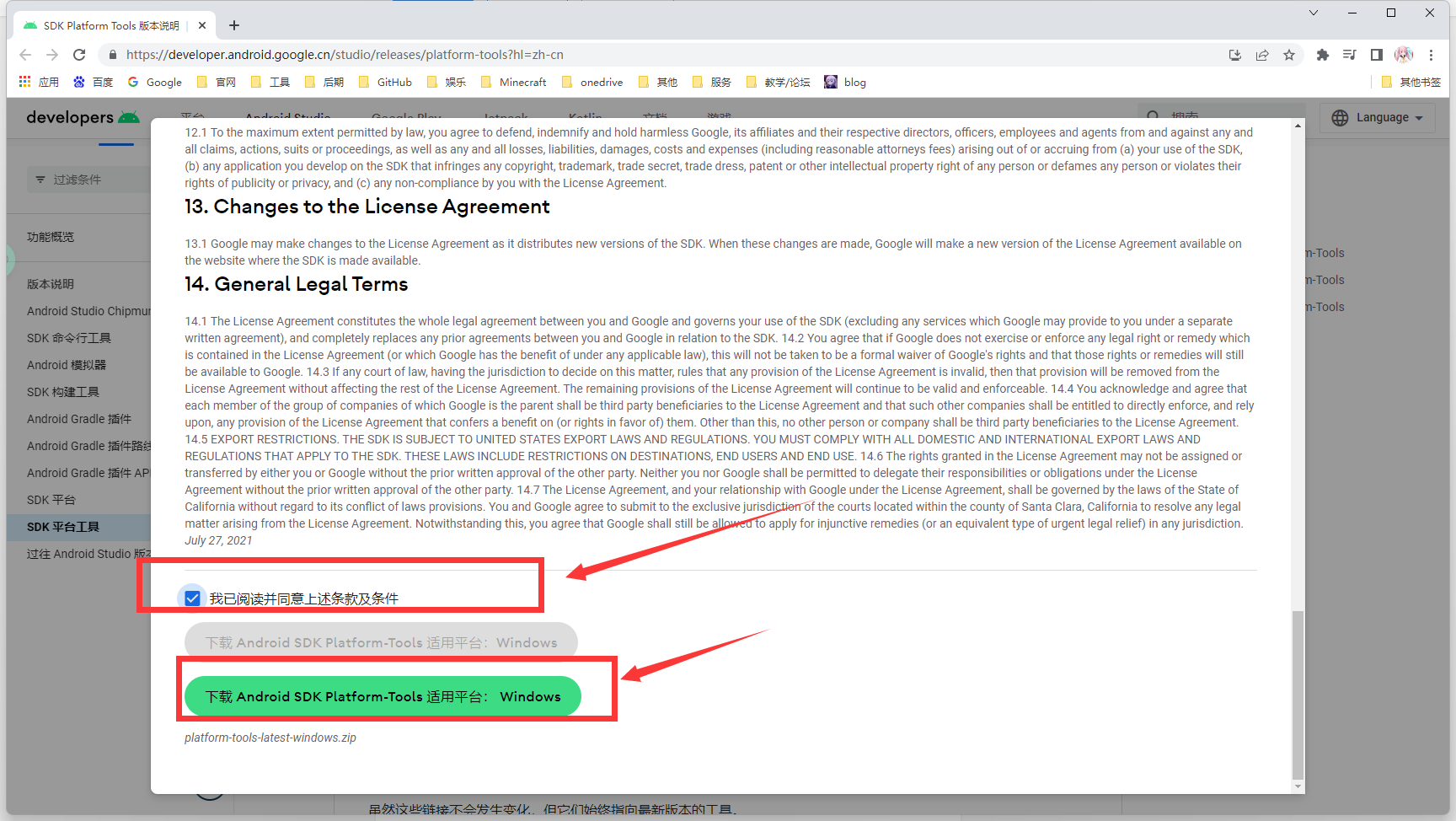1456x821 pixels.
Task: Click the browser reload page icon
Action: tap(79, 55)
